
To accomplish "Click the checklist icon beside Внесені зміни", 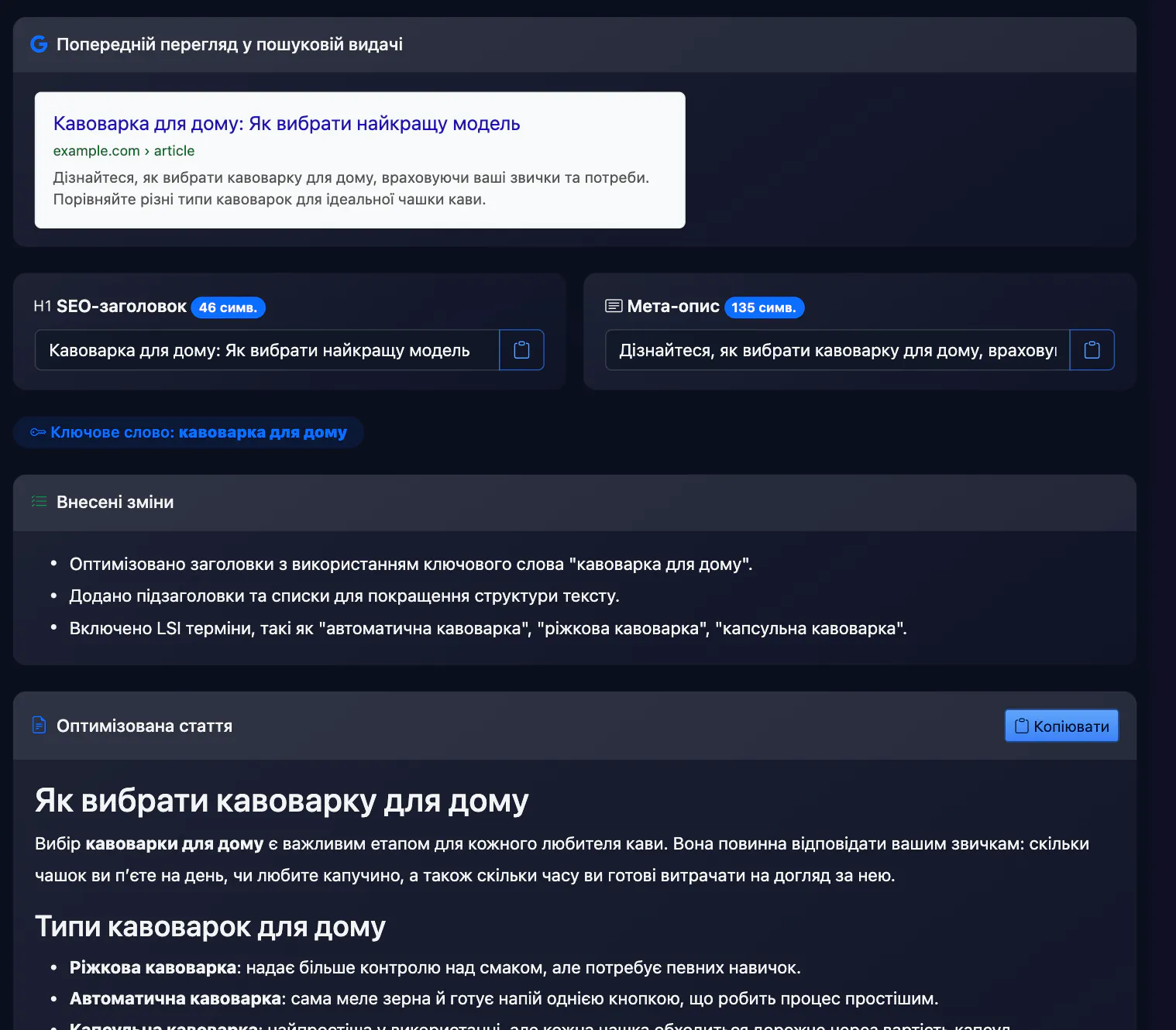I will pyautogui.click(x=39, y=502).
